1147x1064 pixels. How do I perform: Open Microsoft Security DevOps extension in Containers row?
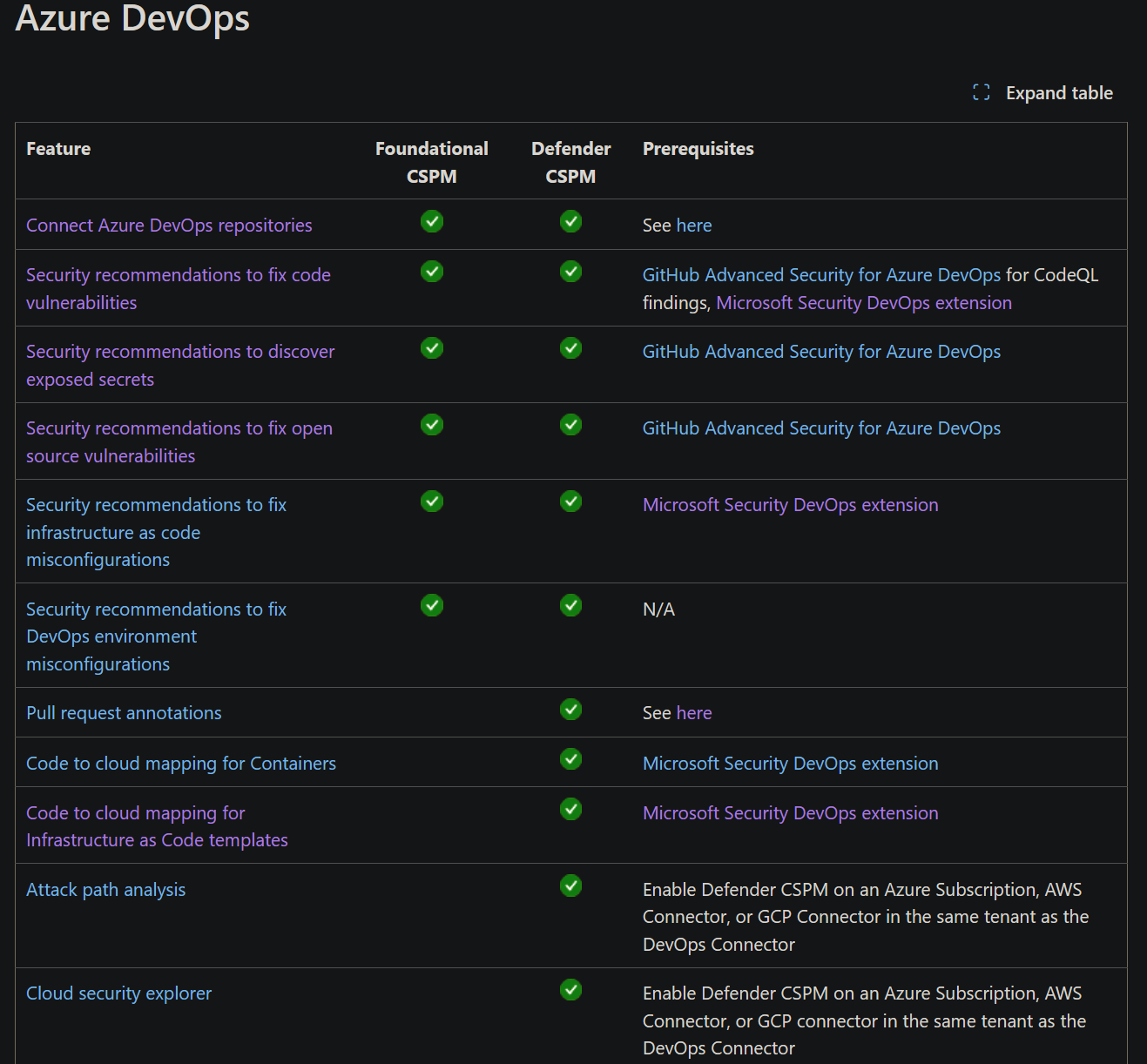[x=790, y=764]
